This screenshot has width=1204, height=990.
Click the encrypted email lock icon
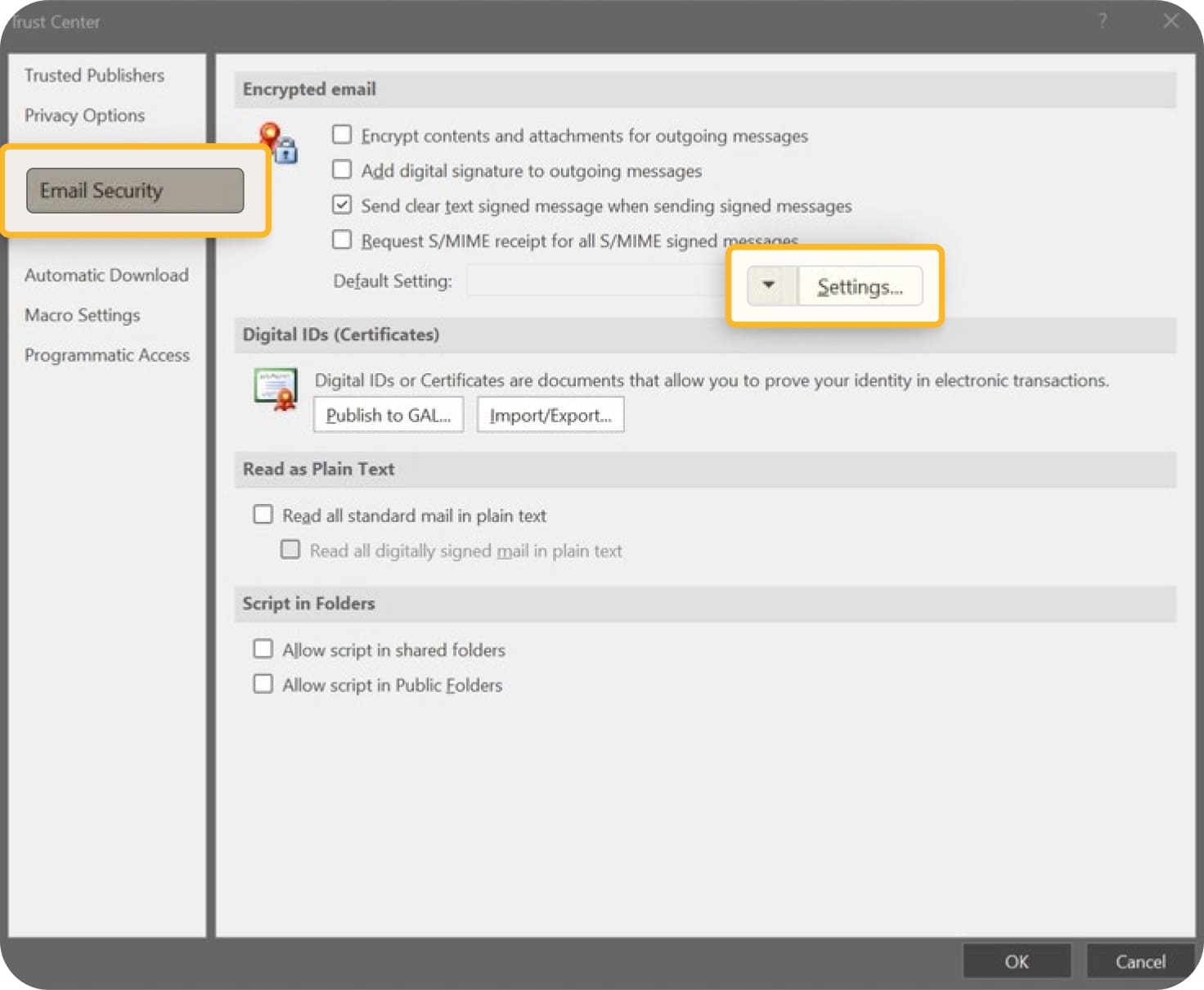click(275, 147)
